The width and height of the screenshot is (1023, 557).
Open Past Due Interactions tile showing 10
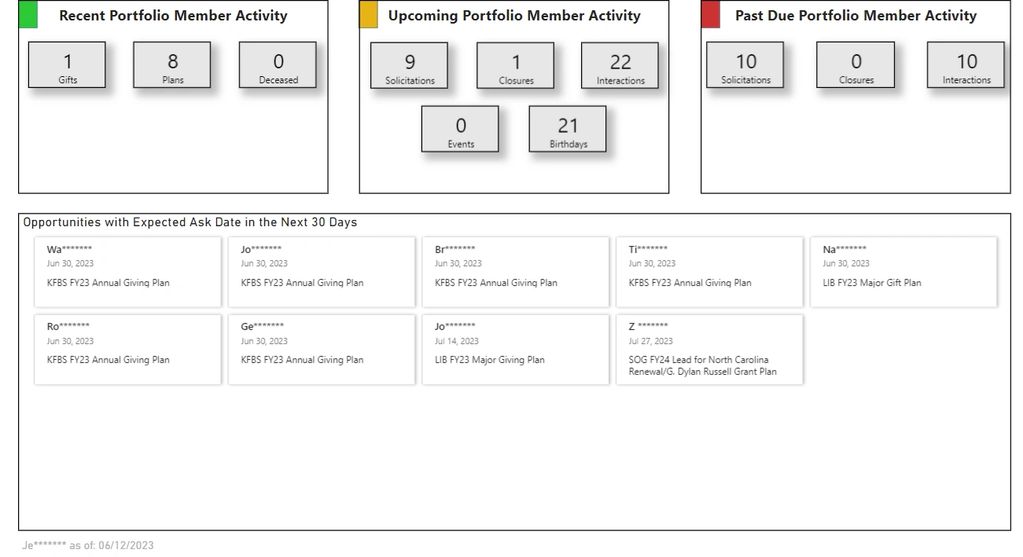[x=966, y=67]
